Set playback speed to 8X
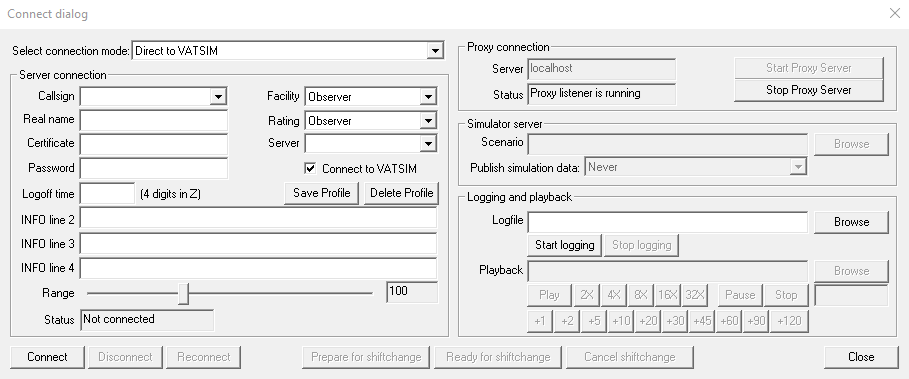 pos(640,295)
